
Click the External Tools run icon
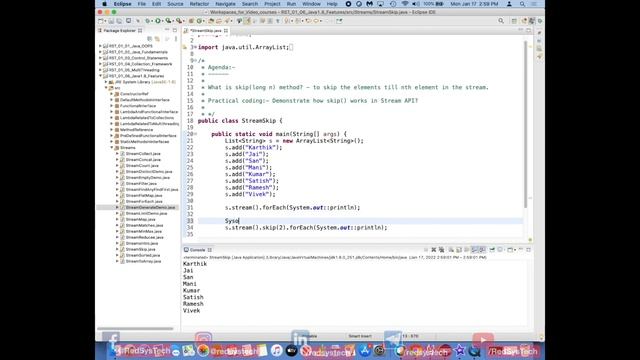point(179,21)
